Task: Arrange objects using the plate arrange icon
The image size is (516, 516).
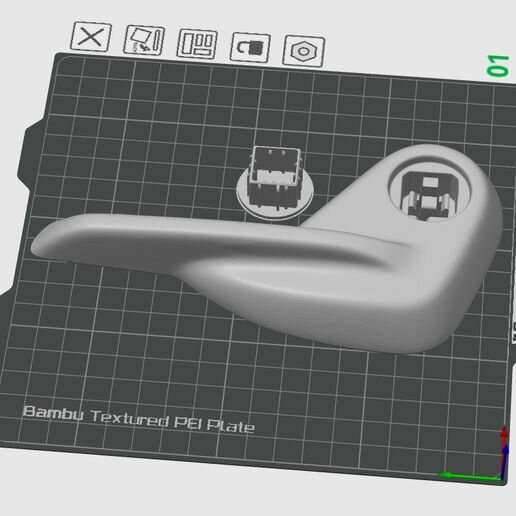Action: pyautogui.click(x=197, y=44)
